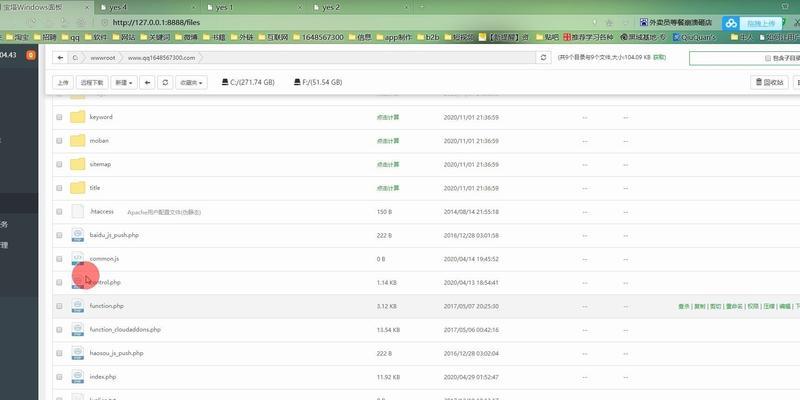Switch to the yes 2 browser tab
The image size is (800, 400).
[359, 8]
